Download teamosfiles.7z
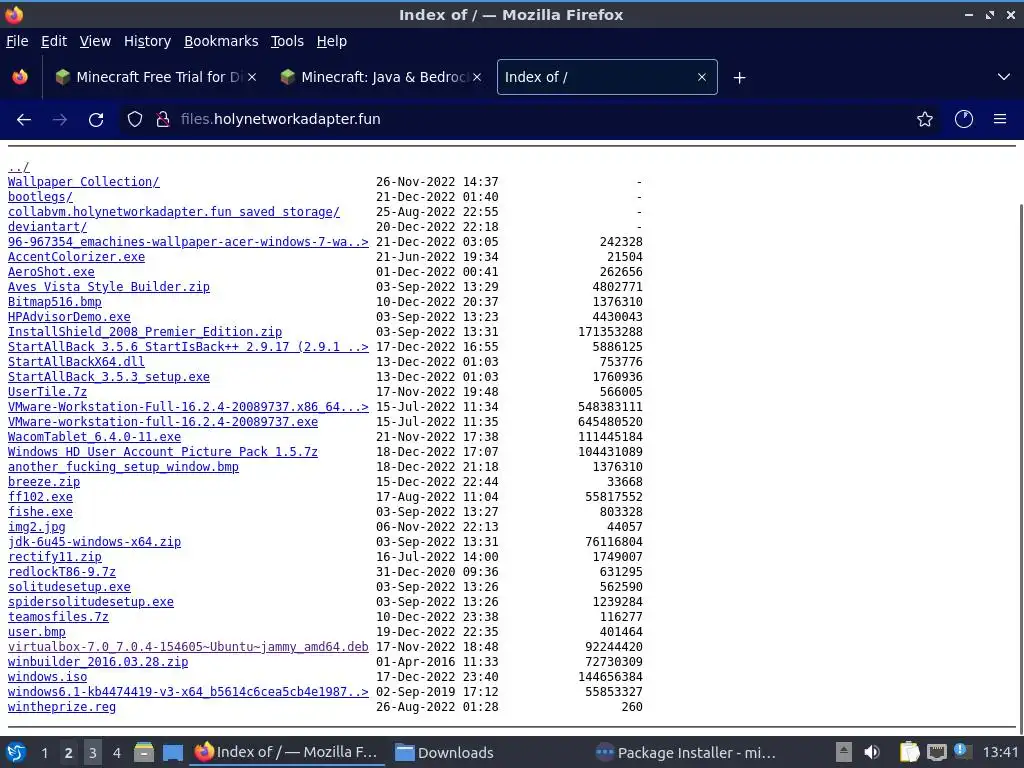1024x768 pixels. pos(58,618)
